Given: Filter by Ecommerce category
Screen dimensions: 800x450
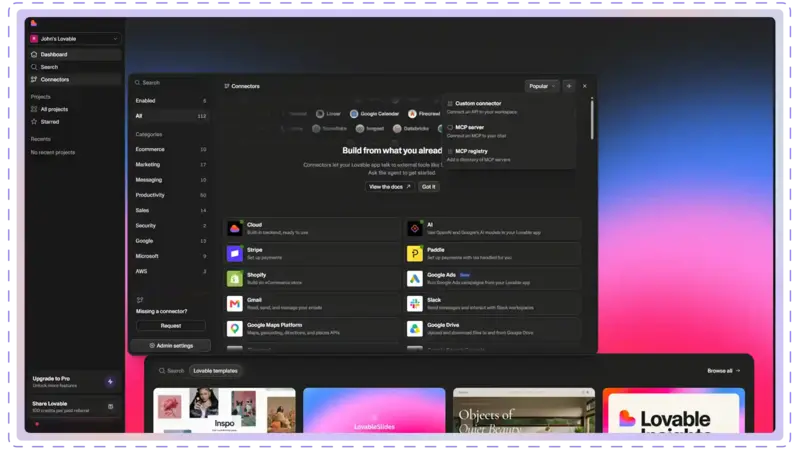Looking at the screenshot, I should [x=170, y=149].
